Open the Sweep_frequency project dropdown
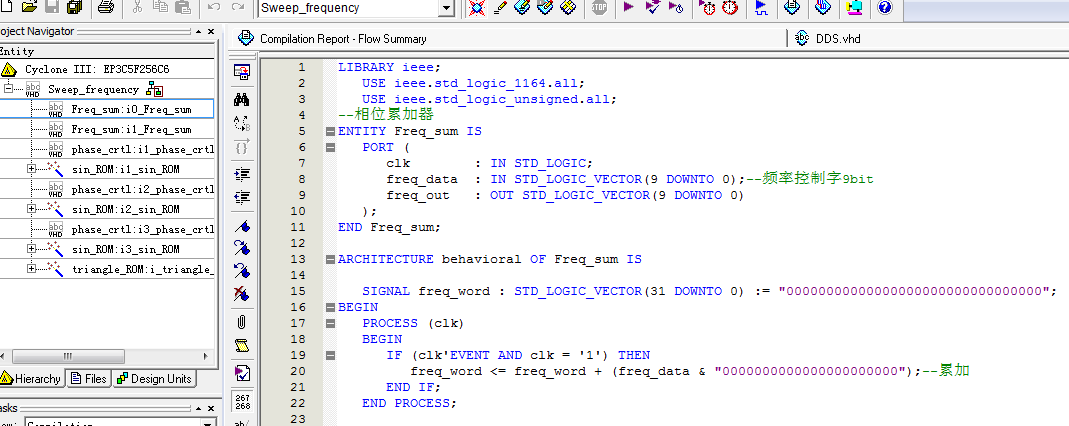Screen dimensions: 1069x426 click(447, 8)
